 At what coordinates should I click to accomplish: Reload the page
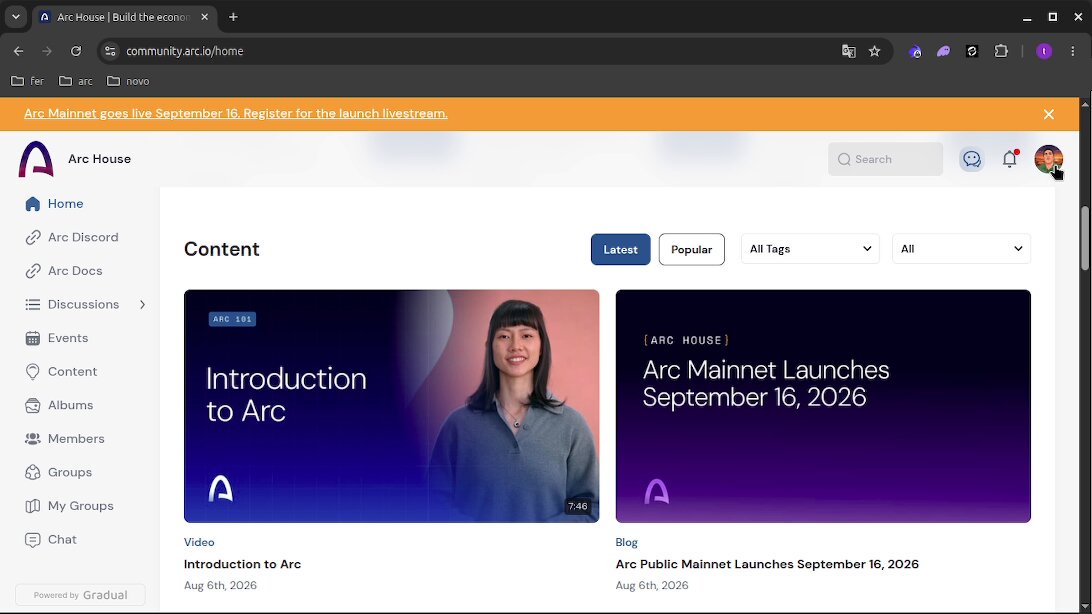point(76,51)
